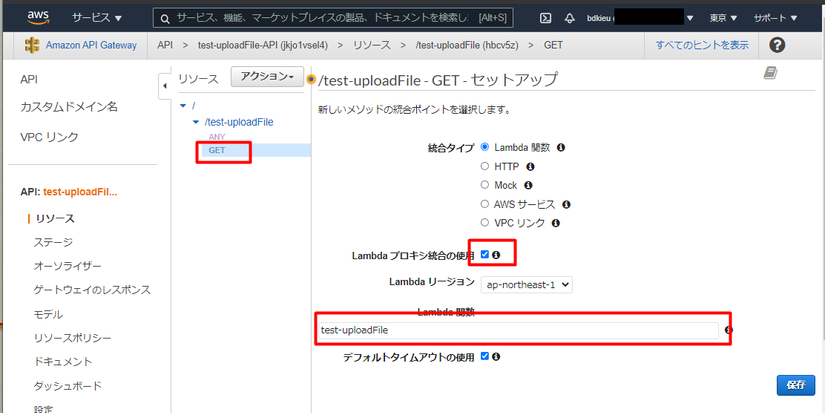Open VPC リンク in left navigation

pos(49,137)
